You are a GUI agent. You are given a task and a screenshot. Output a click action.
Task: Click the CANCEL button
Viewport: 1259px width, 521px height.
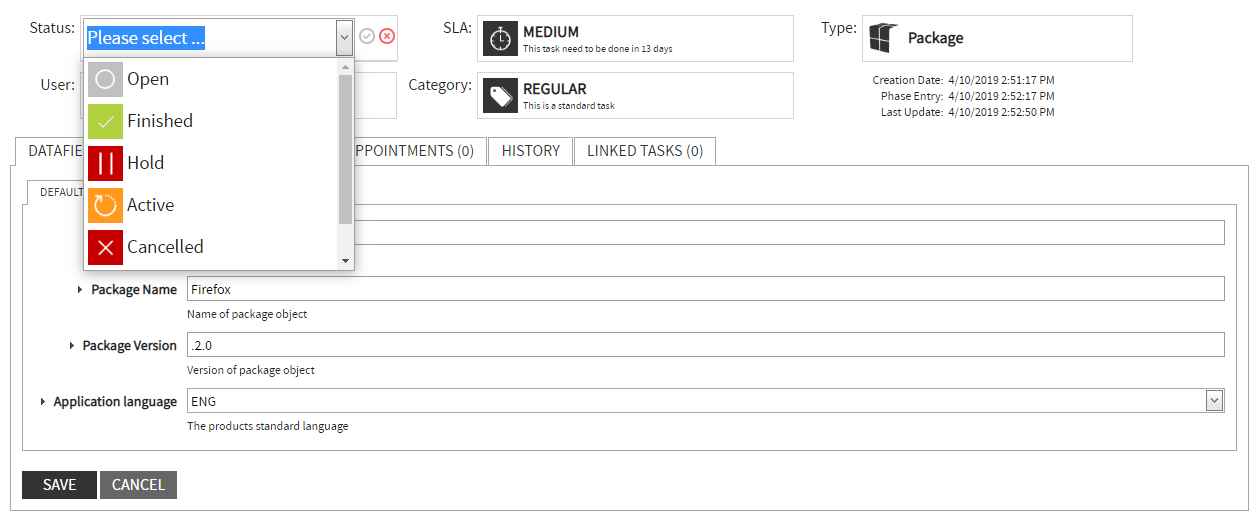point(138,485)
